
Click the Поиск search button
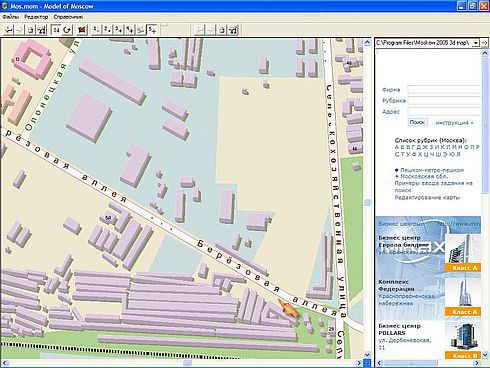pos(417,122)
